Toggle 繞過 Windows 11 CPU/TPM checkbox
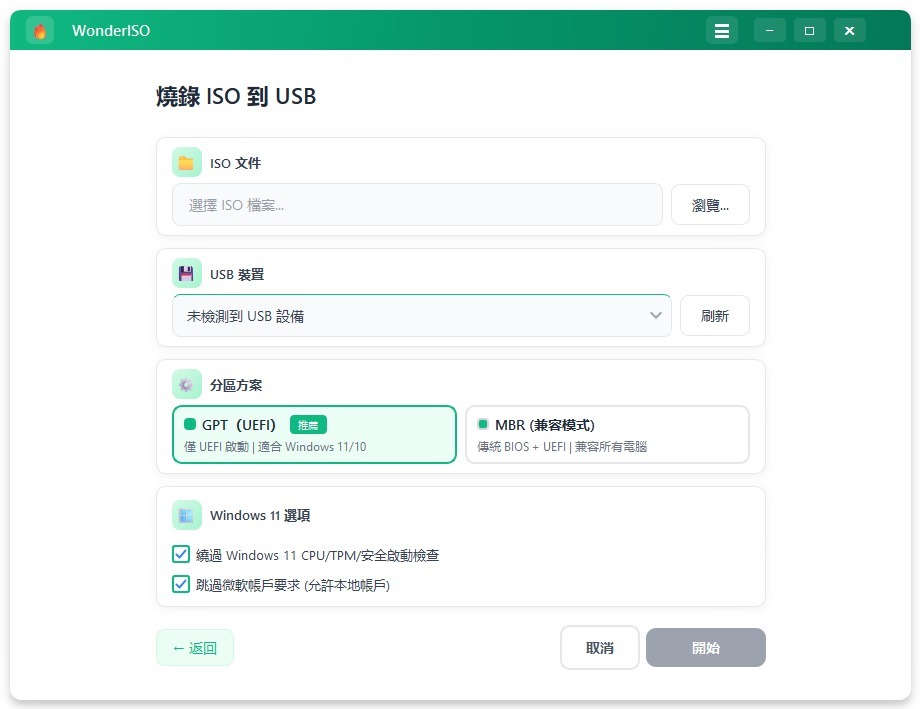Viewport: 920px width, 709px height. [181, 554]
